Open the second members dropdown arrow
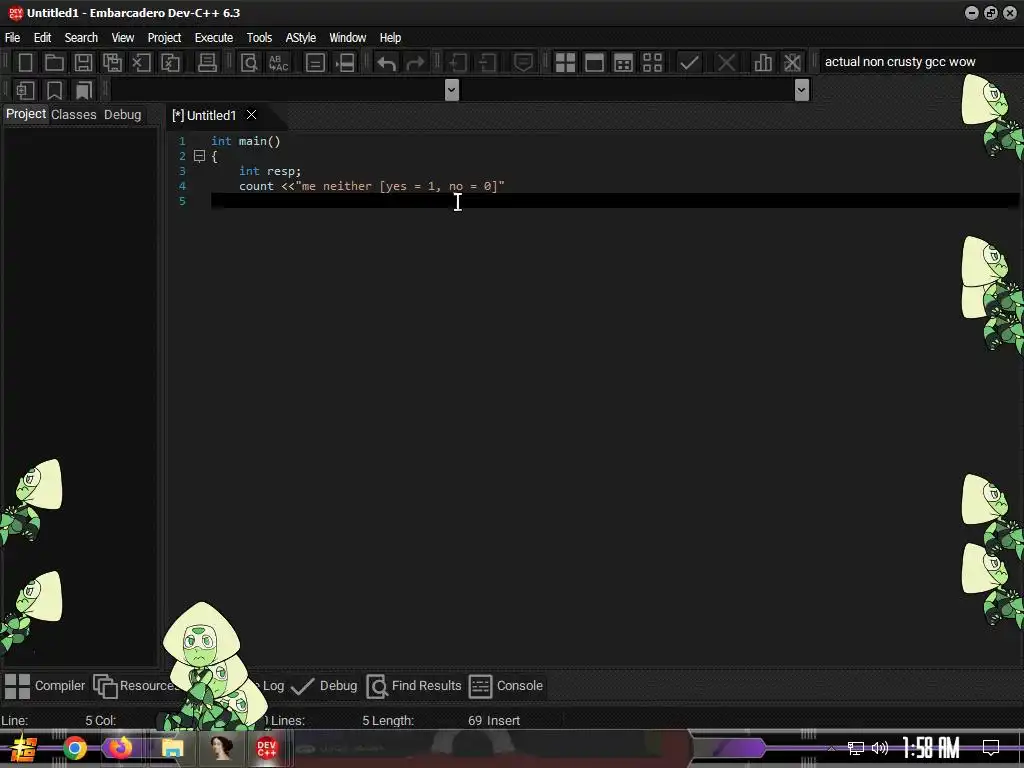Screen dimensions: 1024x768 coord(802,90)
